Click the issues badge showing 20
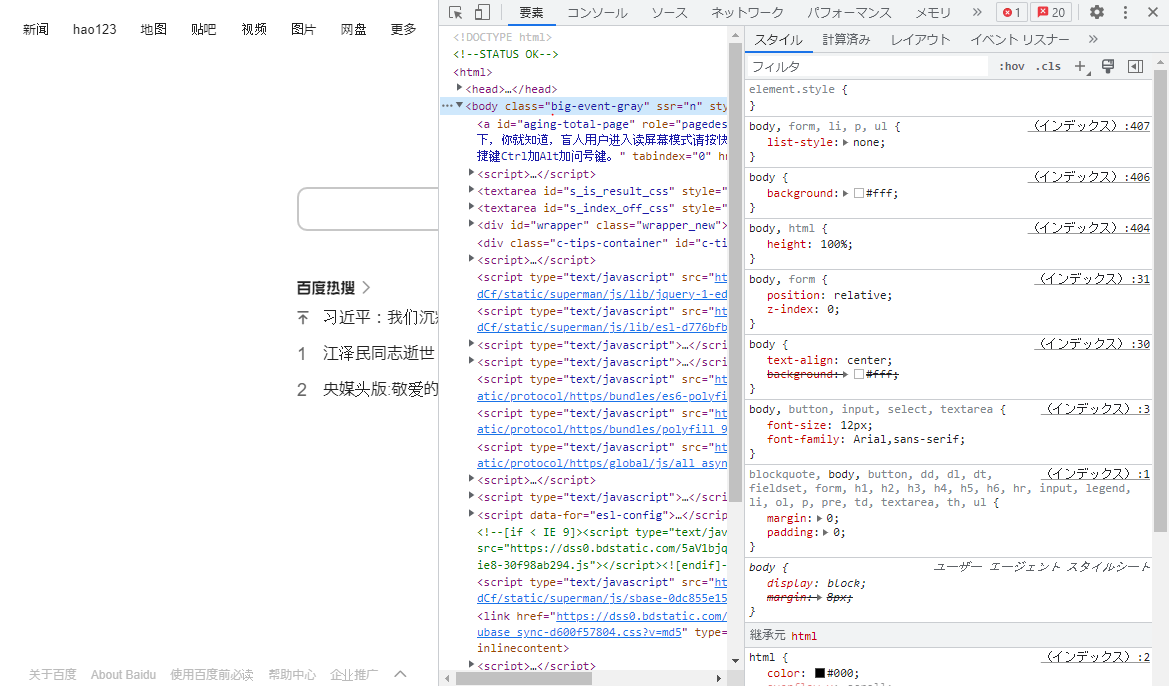1169x686 pixels. (1051, 13)
